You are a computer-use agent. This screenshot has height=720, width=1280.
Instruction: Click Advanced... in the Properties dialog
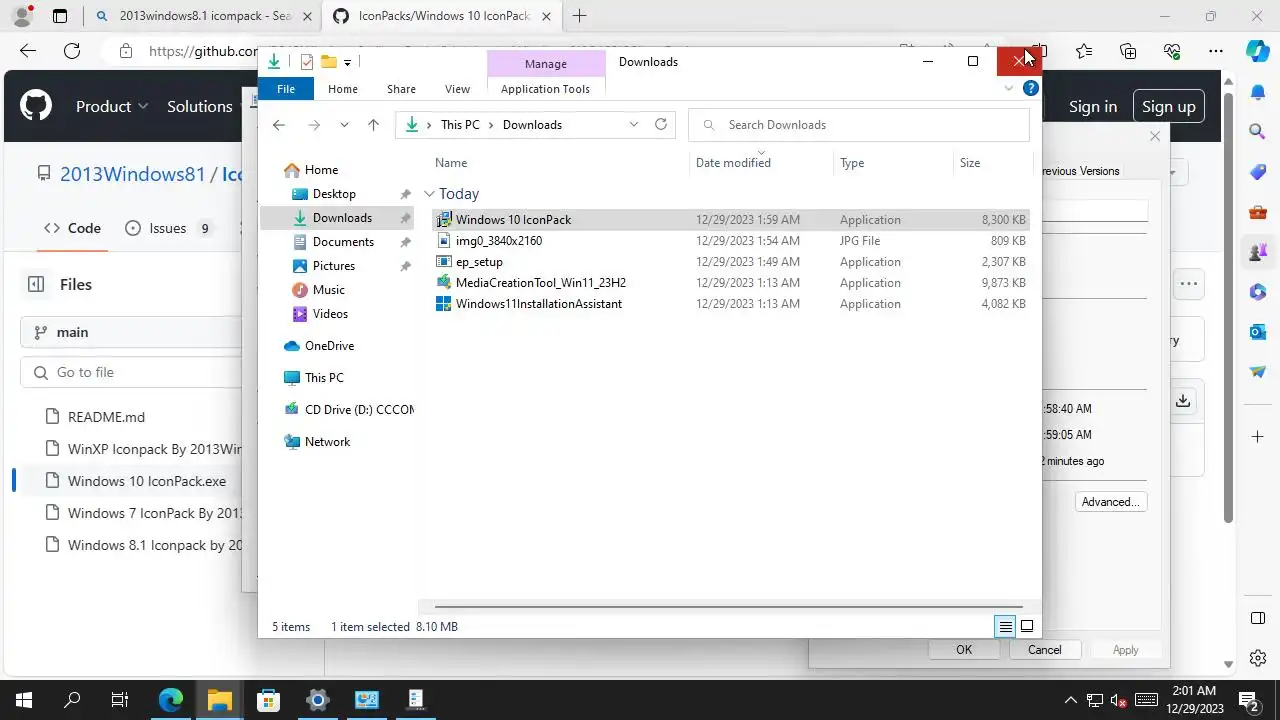point(1111,502)
